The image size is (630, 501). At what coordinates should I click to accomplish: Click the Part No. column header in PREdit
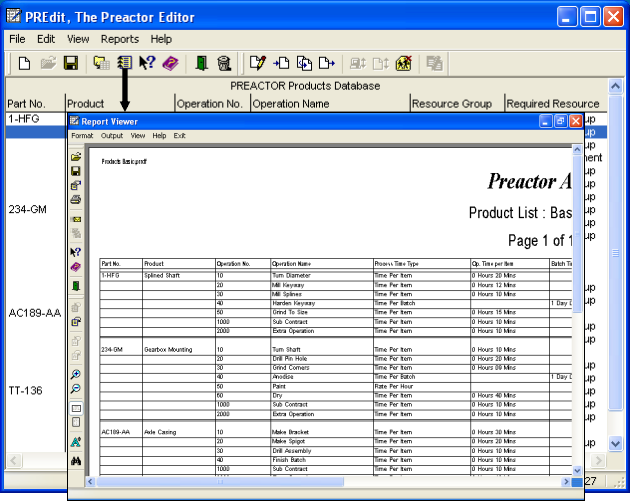tap(35, 104)
